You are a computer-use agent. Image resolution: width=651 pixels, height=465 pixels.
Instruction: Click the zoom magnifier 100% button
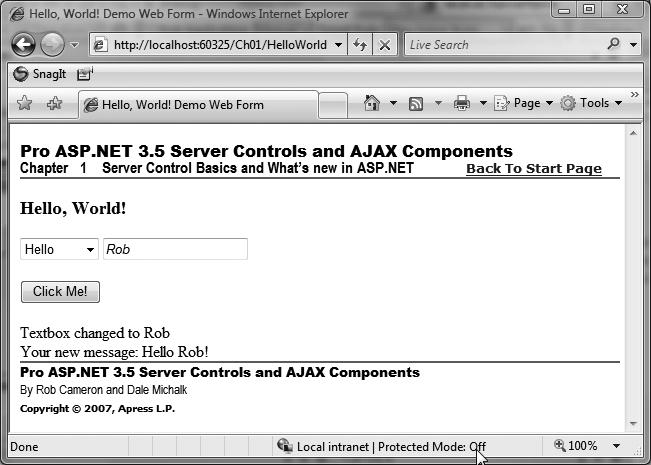[575, 446]
